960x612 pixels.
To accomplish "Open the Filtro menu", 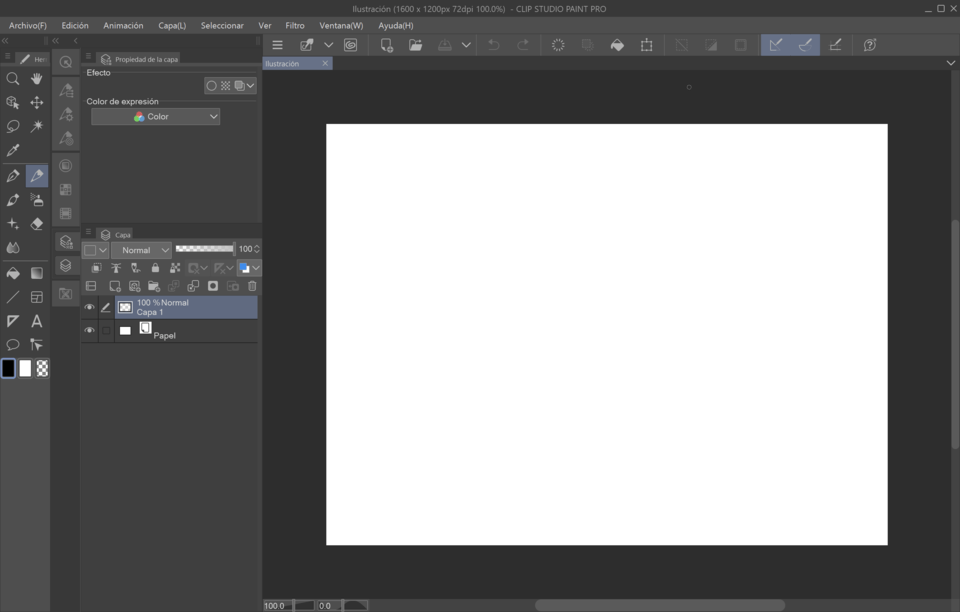I will click(x=295, y=25).
